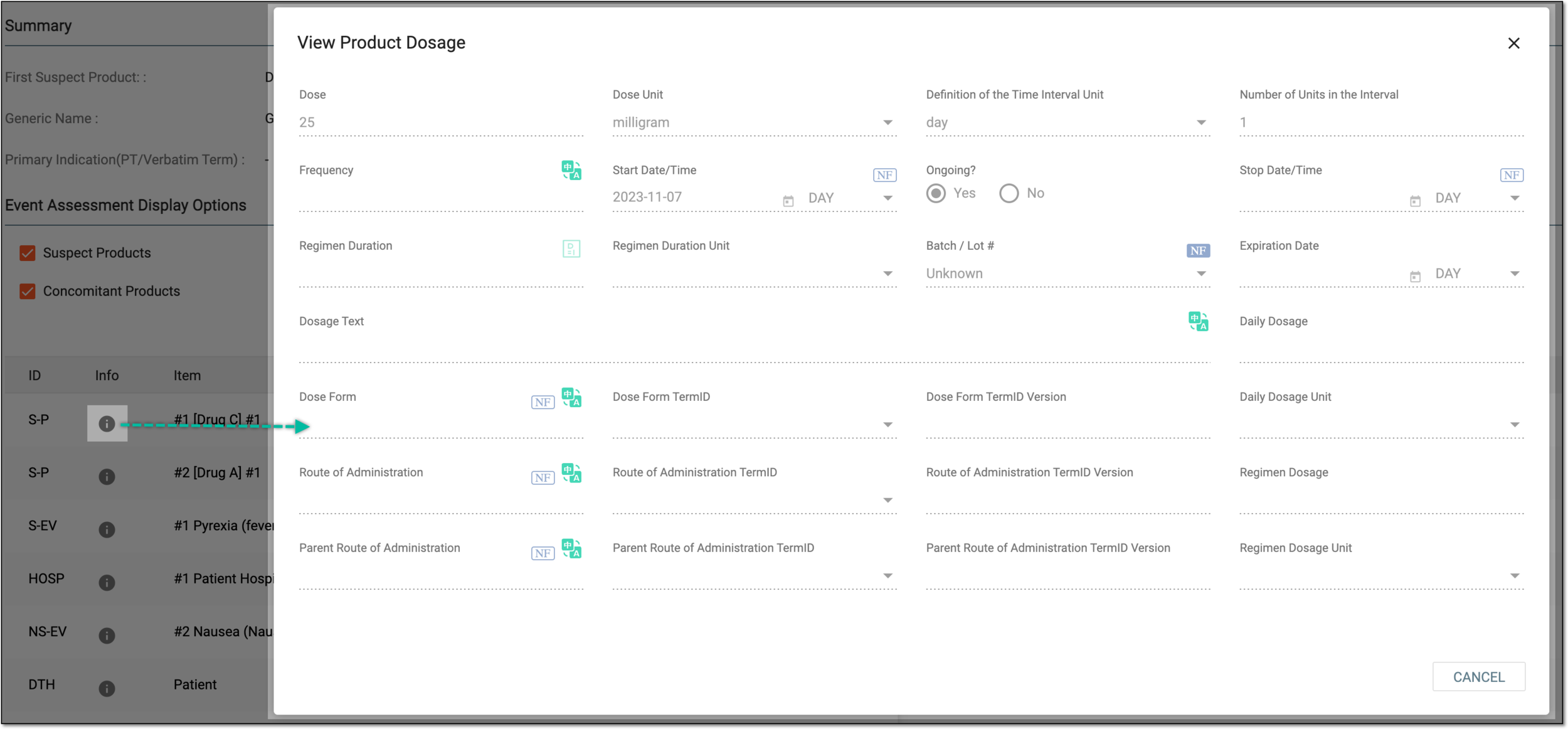Open the Start Date calendar picker
This screenshot has width=1568, height=729.
(x=788, y=201)
